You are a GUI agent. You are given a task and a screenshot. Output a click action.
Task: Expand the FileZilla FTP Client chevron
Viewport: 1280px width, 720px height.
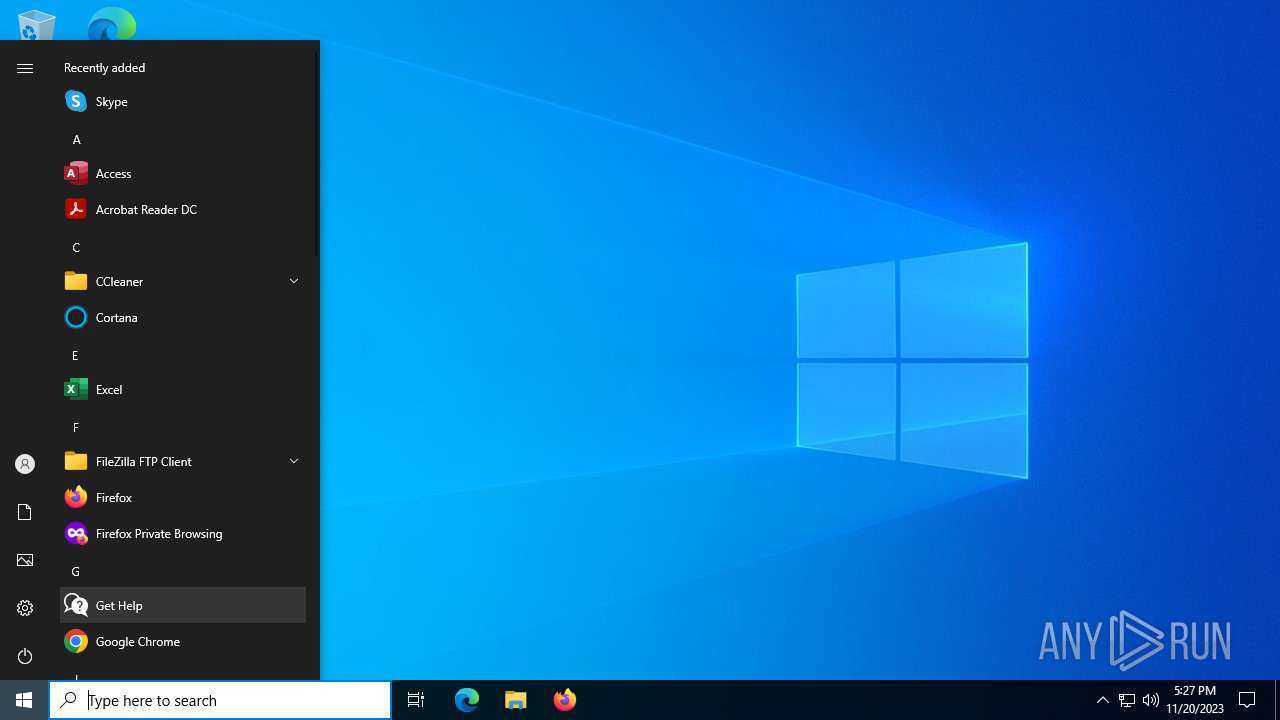[294, 461]
